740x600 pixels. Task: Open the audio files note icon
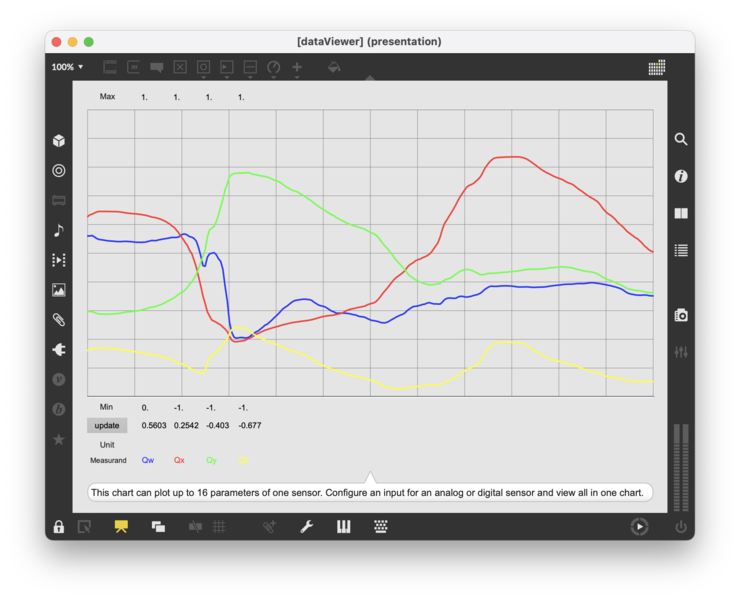pyautogui.click(x=59, y=230)
